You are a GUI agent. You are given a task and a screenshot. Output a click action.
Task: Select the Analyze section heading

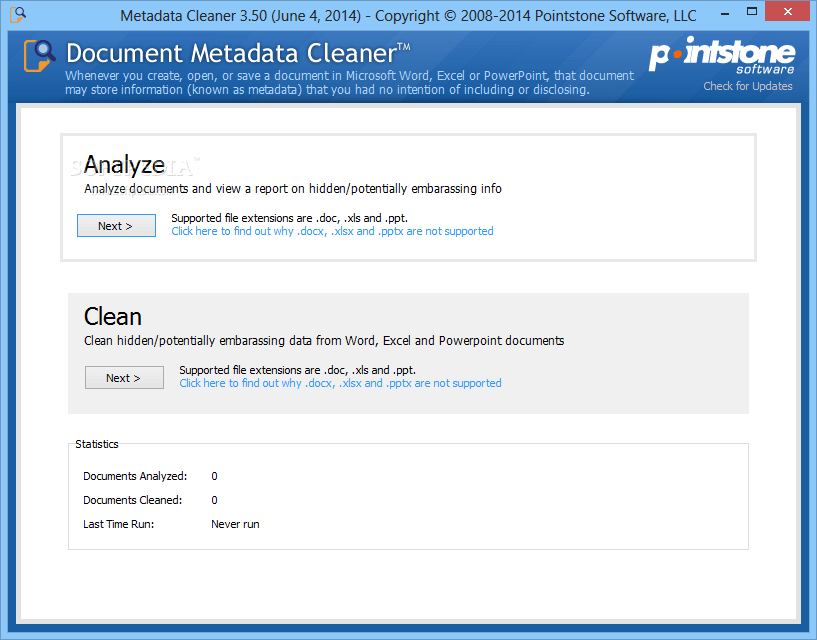coord(124,164)
